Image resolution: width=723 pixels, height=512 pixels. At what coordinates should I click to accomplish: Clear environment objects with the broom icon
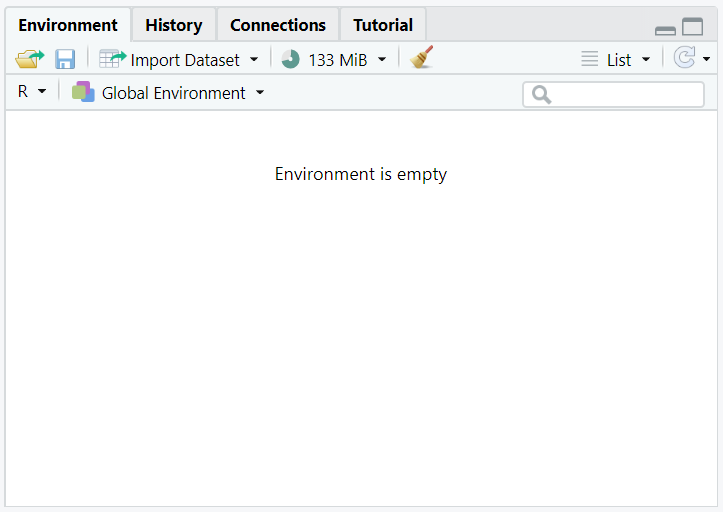coord(422,58)
